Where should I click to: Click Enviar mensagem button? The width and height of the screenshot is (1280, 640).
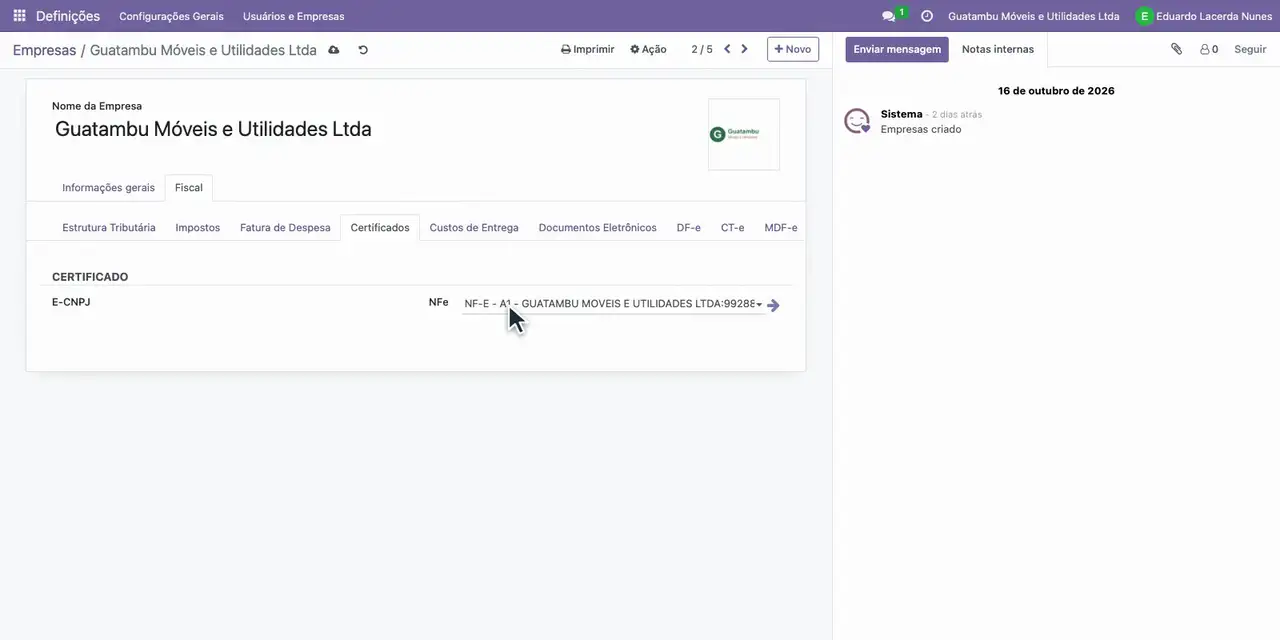897,49
